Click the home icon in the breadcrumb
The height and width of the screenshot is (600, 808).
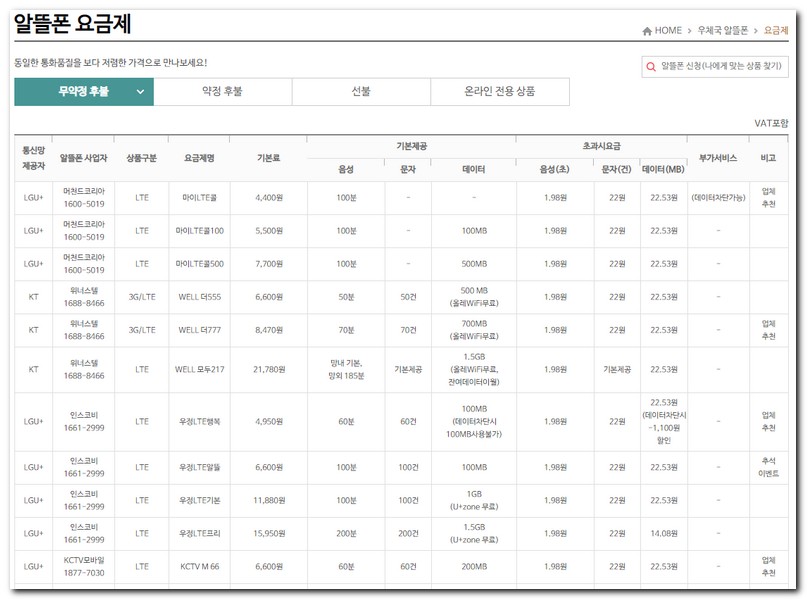tap(647, 31)
